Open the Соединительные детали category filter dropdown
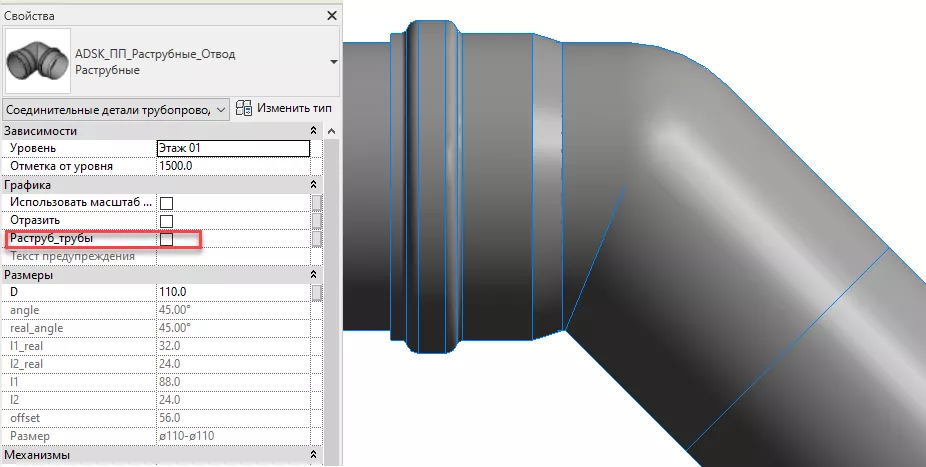The image size is (926, 467). point(116,108)
